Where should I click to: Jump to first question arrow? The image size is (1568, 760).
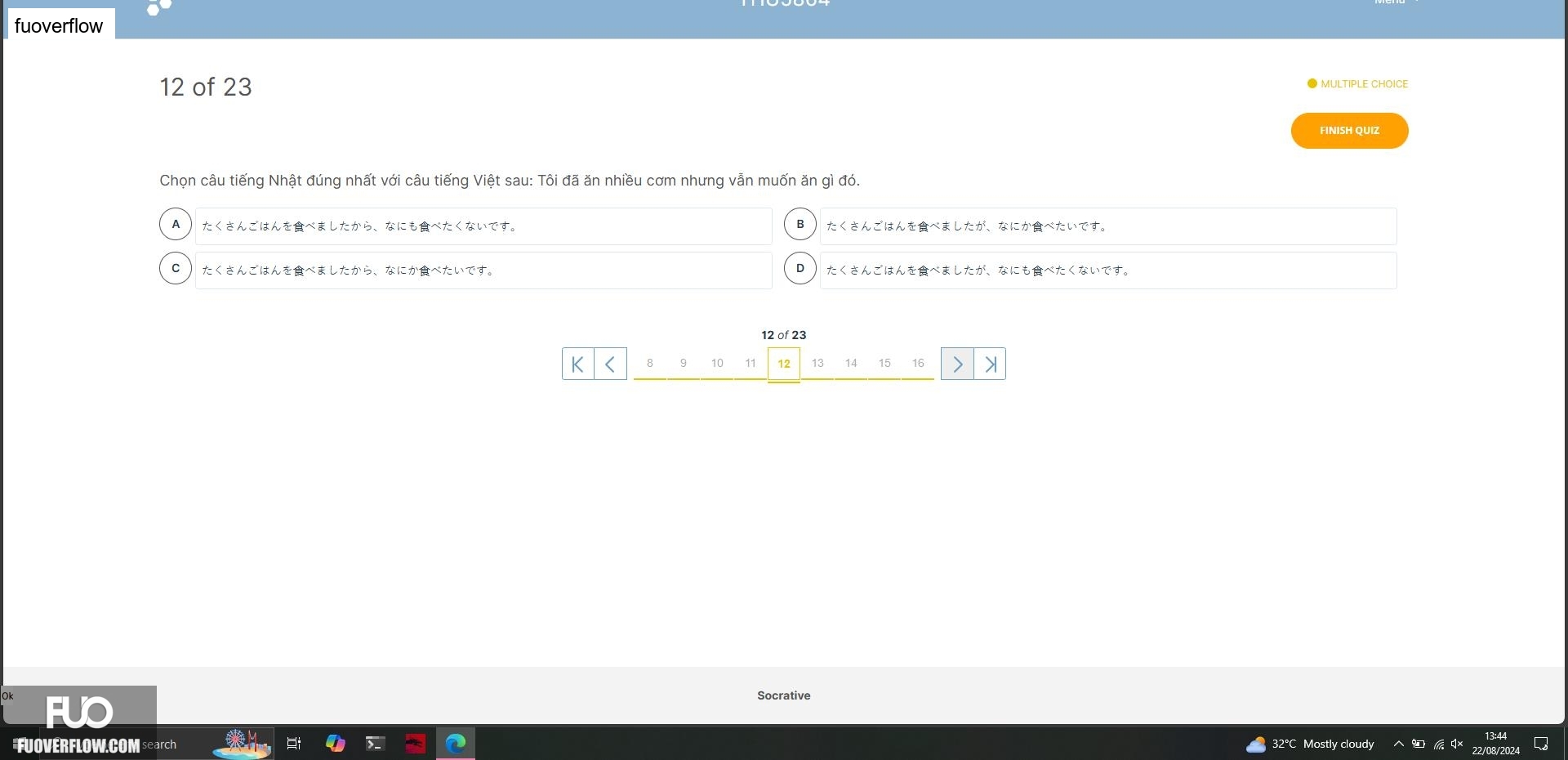(x=578, y=364)
